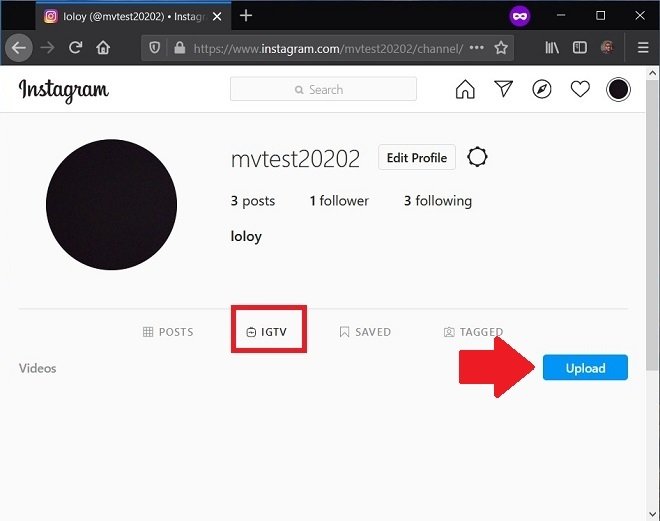Click the Instagram logo
Viewport: 660px width, 521px height.
(64, 90)
